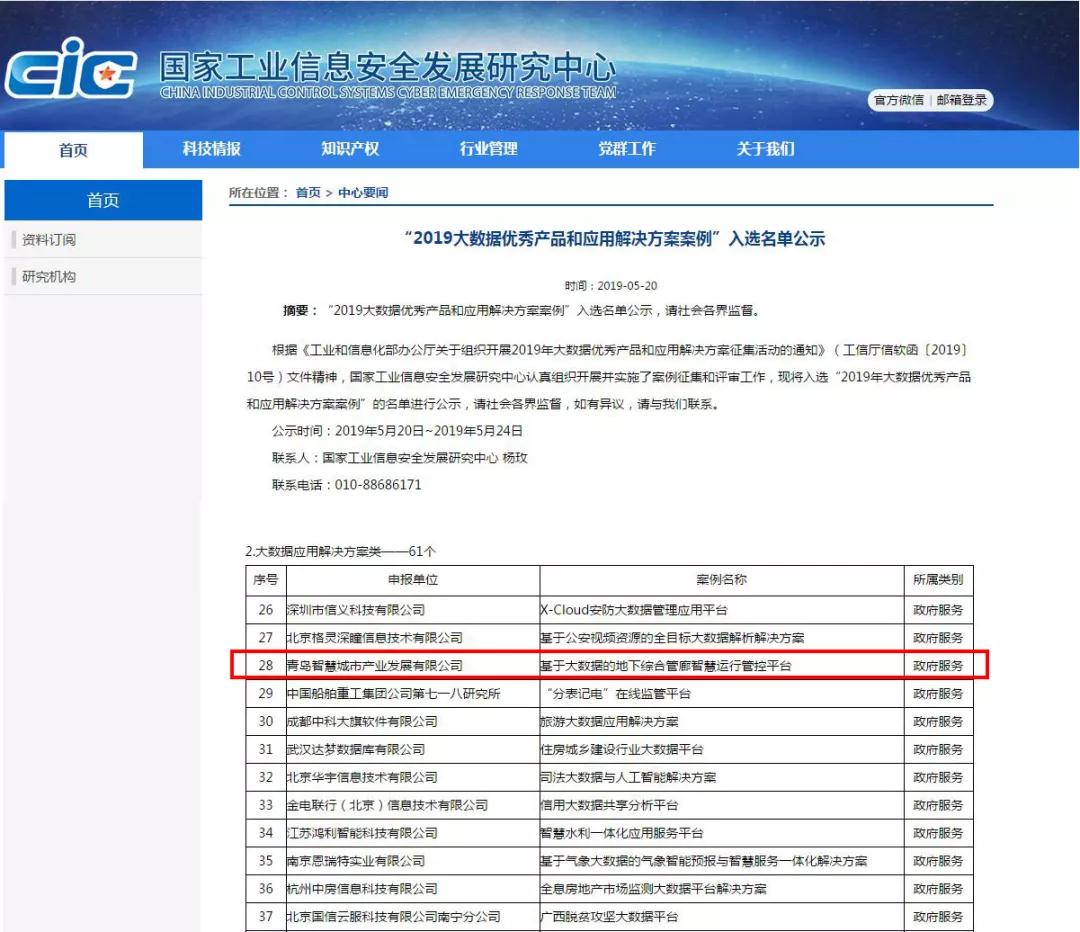
Task: Click the 联系人 line
Action: [399, 458]
